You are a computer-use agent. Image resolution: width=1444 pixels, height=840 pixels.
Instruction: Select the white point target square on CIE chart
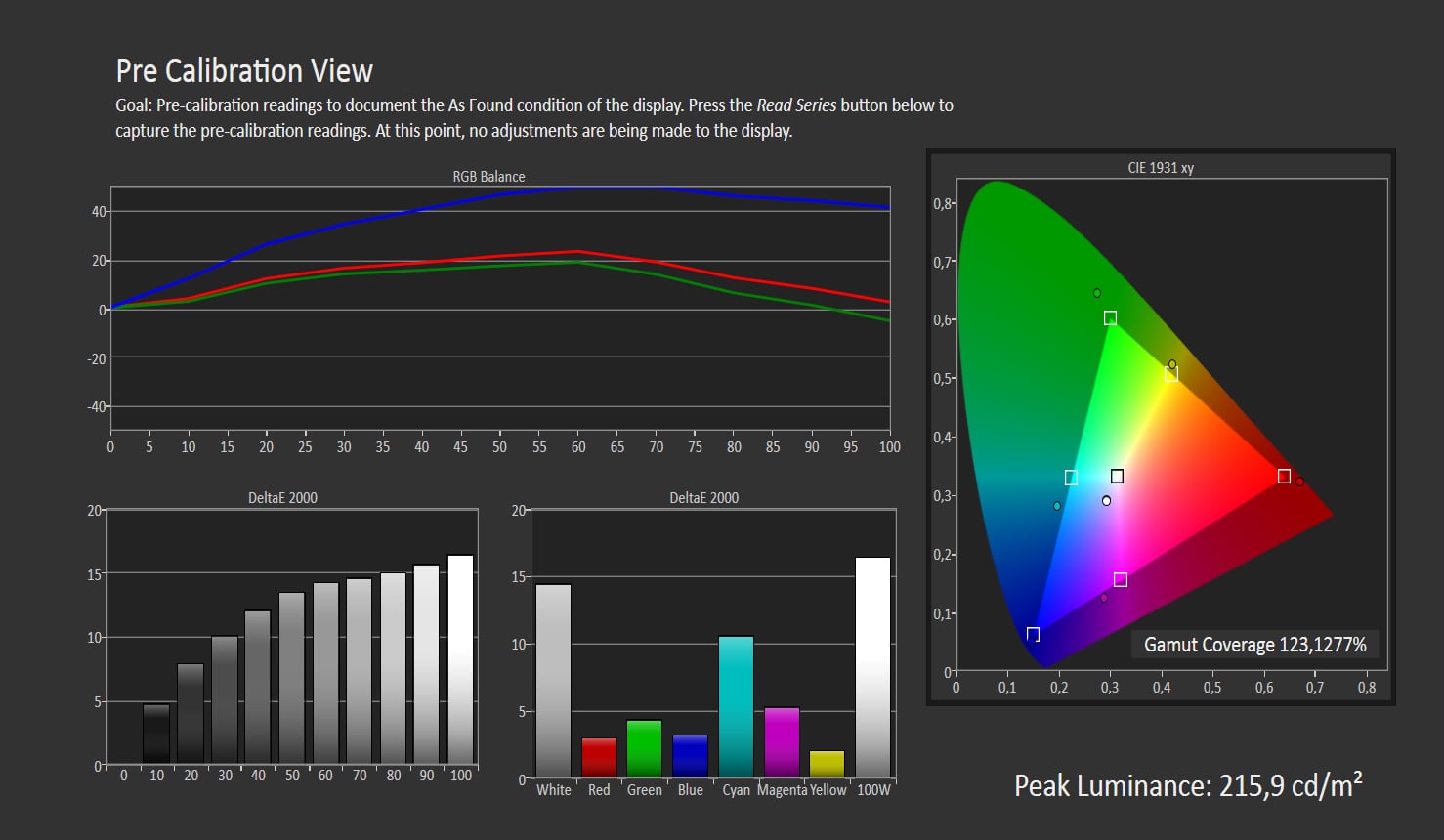click(1117, 477)
